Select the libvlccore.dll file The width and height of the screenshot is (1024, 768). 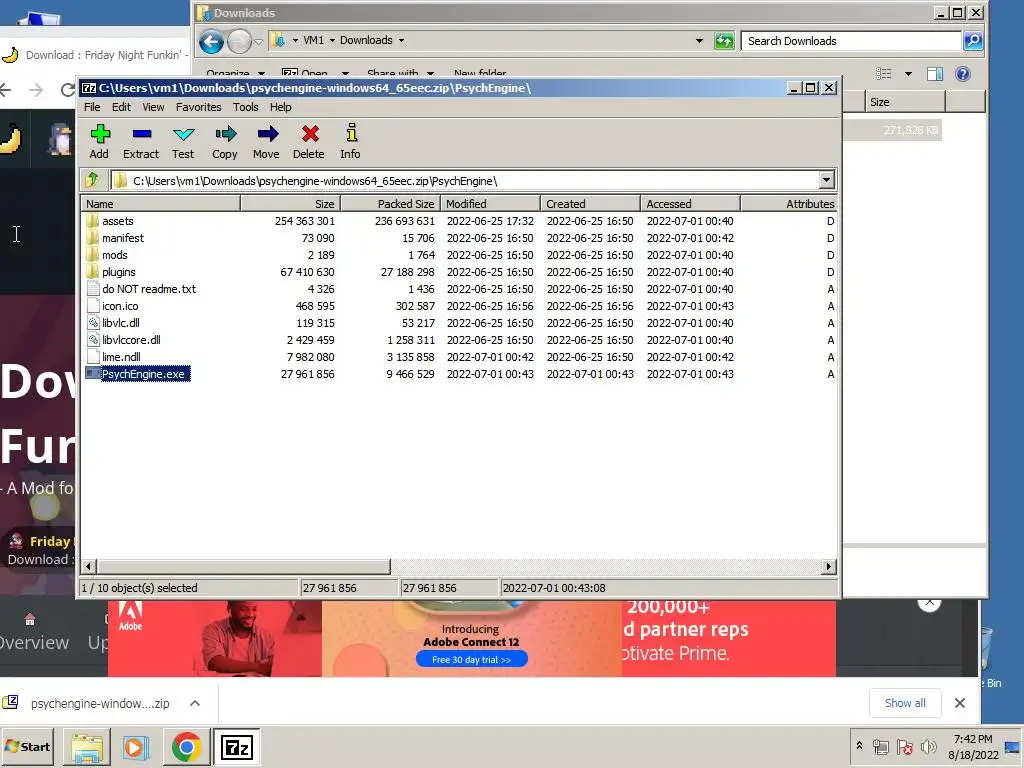point(131,340)
